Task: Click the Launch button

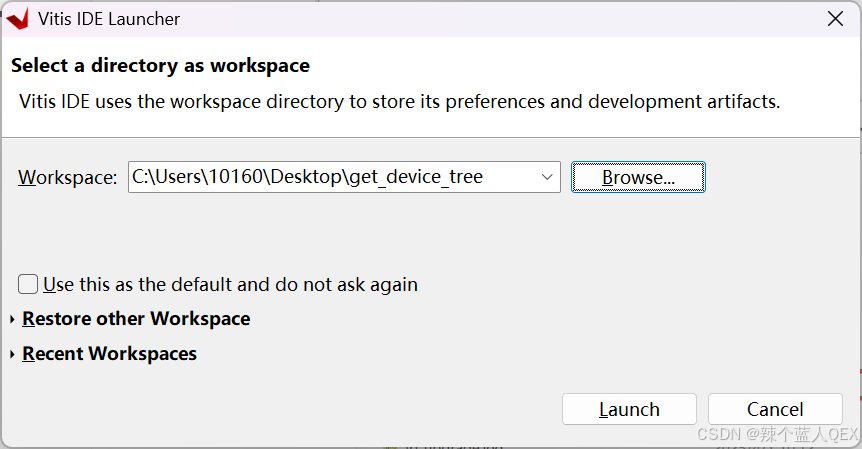Action: pos(629,409)
